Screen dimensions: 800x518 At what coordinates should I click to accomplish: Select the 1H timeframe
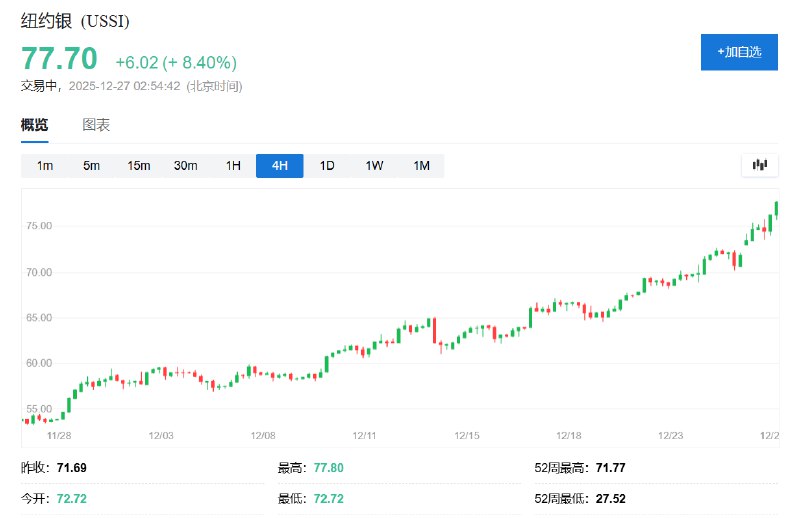click(x=233, y=166)
